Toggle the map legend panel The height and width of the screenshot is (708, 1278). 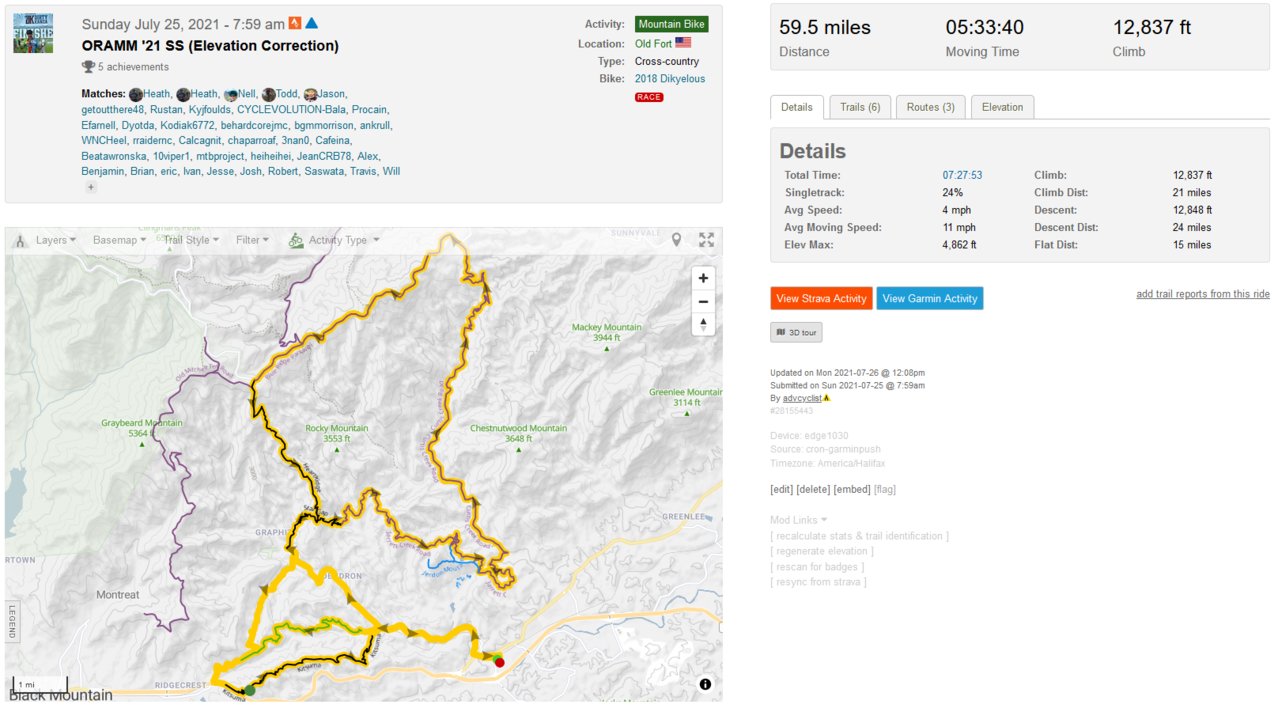click(12, 621)
